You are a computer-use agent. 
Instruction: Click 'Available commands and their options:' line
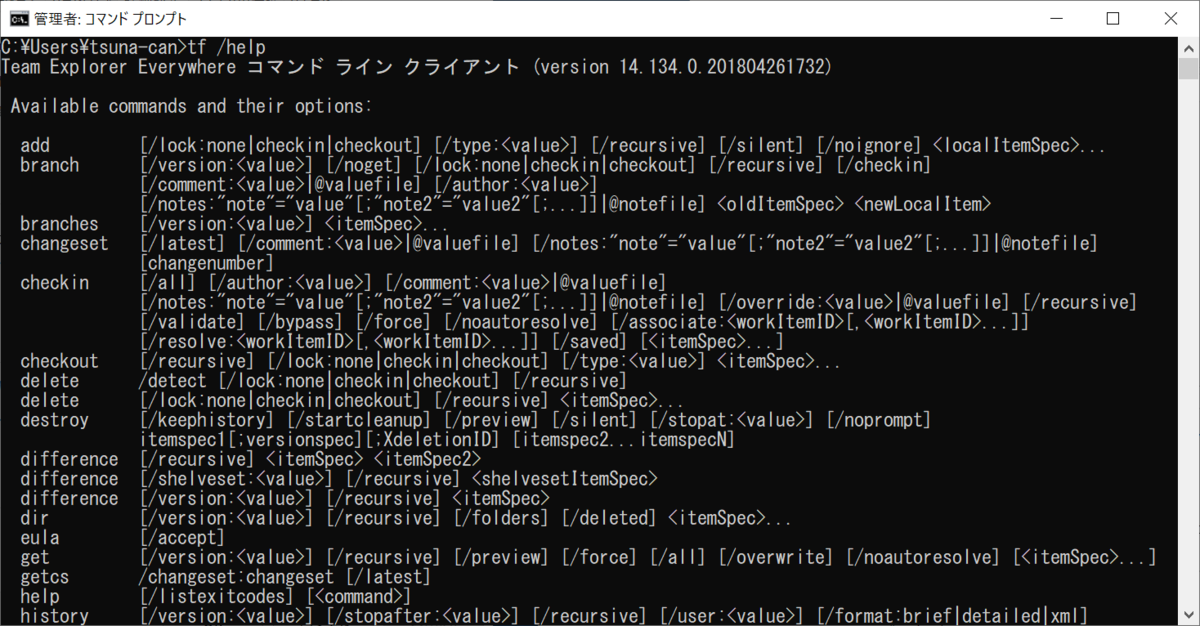point(191,105)
